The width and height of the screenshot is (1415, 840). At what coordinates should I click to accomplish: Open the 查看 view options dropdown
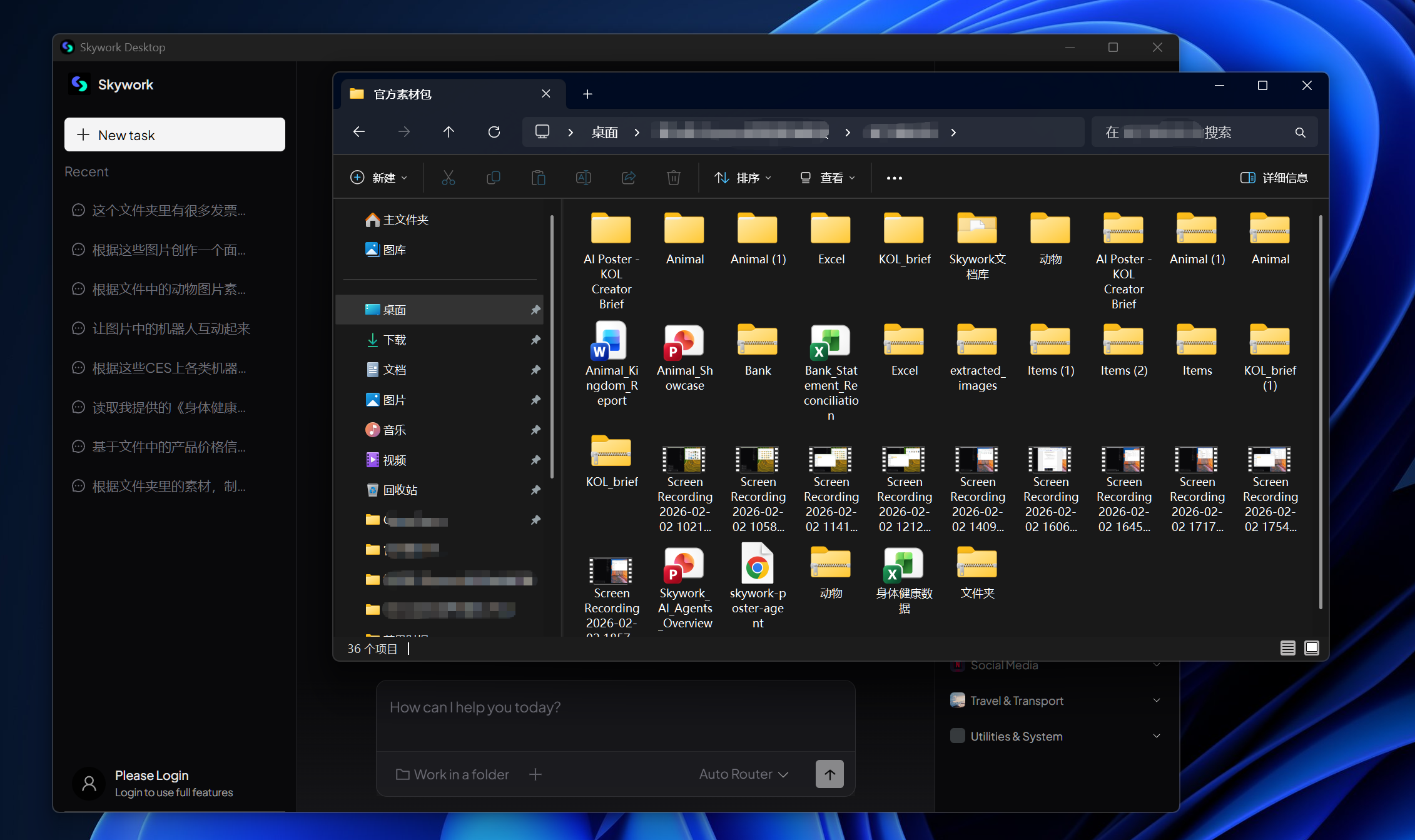click(827, 178)
